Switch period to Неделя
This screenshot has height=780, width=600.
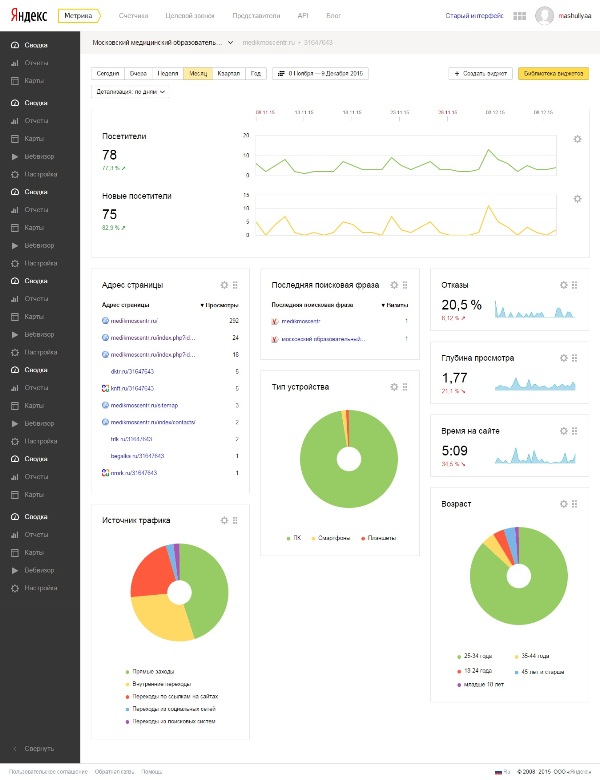[x=168, y=73]
